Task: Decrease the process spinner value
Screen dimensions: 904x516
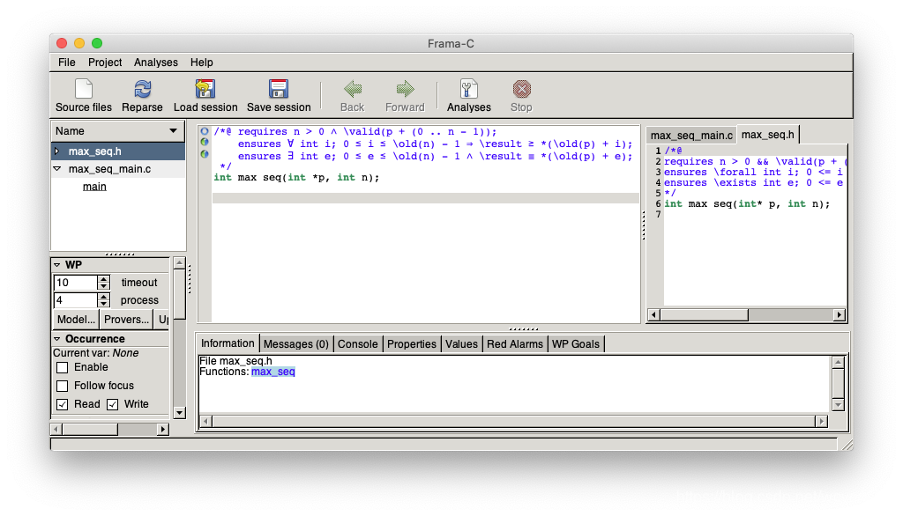Action: tap(103, 304)
